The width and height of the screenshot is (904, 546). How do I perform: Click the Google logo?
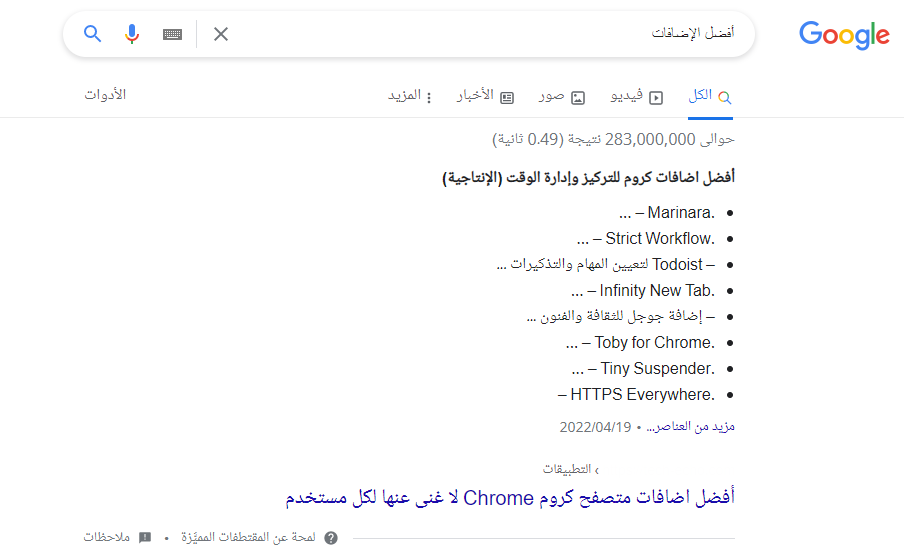(x=844, y=35)
